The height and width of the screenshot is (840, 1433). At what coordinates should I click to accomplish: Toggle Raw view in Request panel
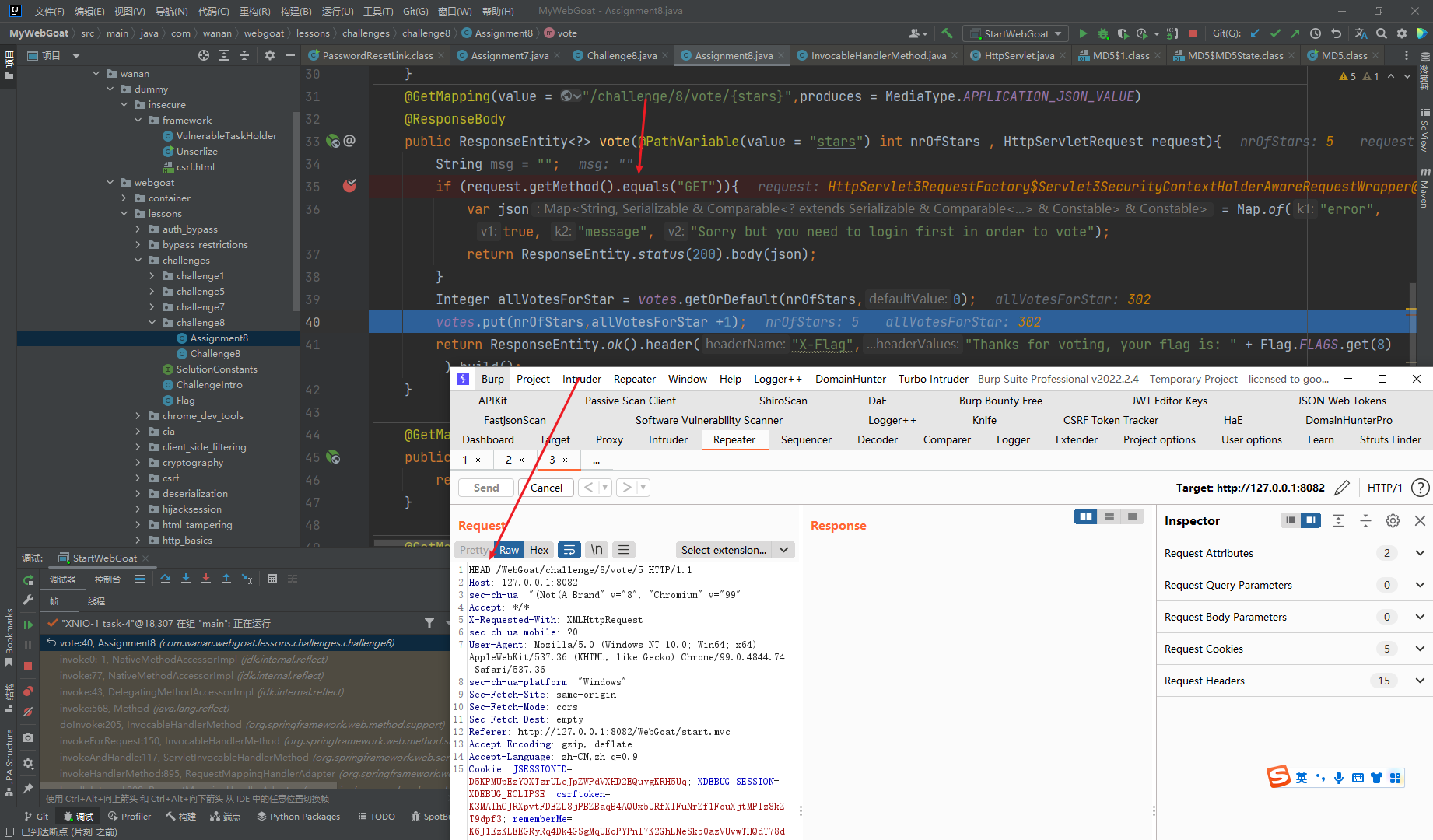coord(509,550)
